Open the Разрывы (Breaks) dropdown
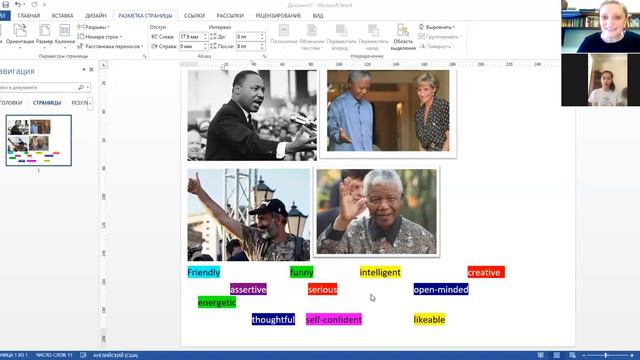Viewport: 640px width, 360px height. click(x=93, y=27)
